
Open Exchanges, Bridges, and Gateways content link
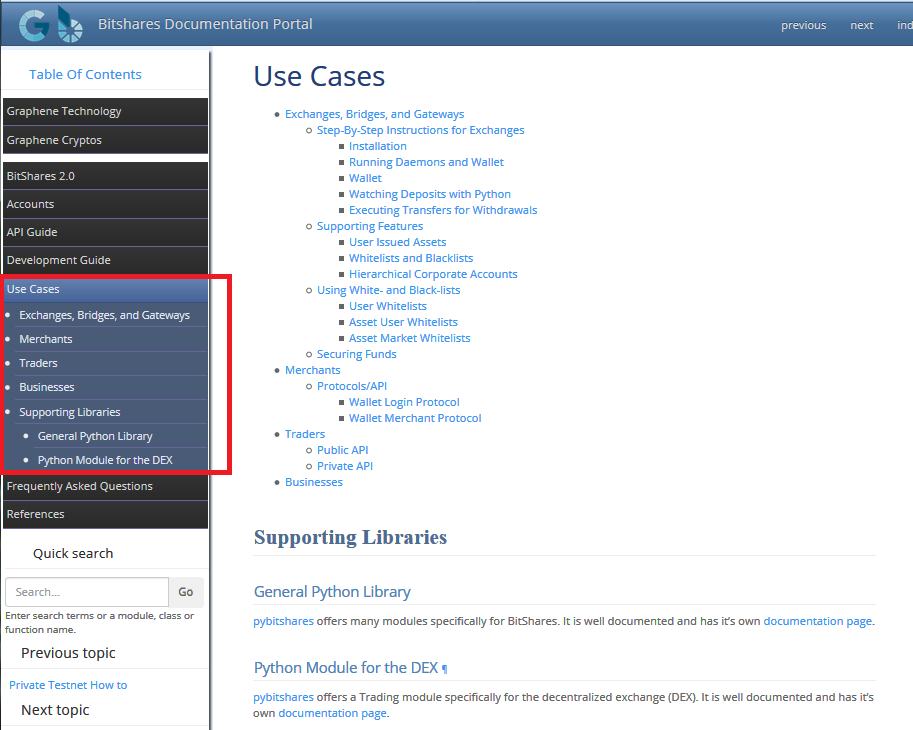point(374,114)
